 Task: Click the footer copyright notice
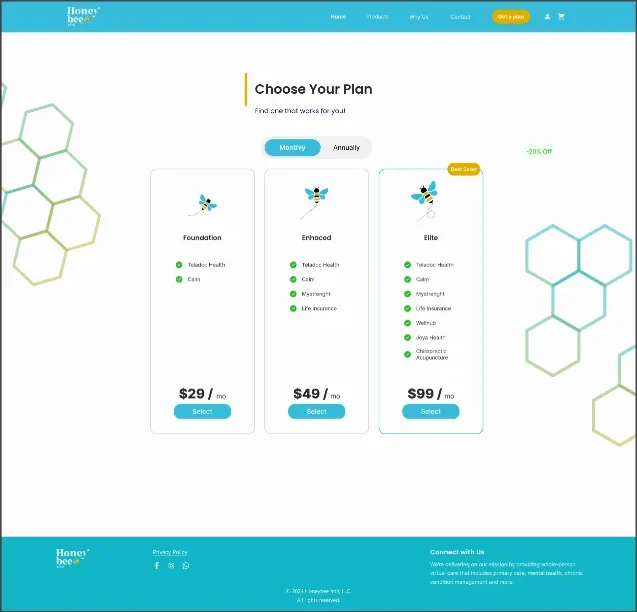[318, 596]
